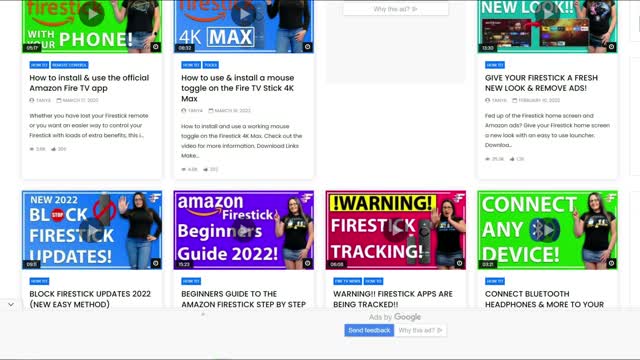This screenshot has height=360, width=640.
Task: Play the Warning Firestick Tracking video
Action: 396,230
